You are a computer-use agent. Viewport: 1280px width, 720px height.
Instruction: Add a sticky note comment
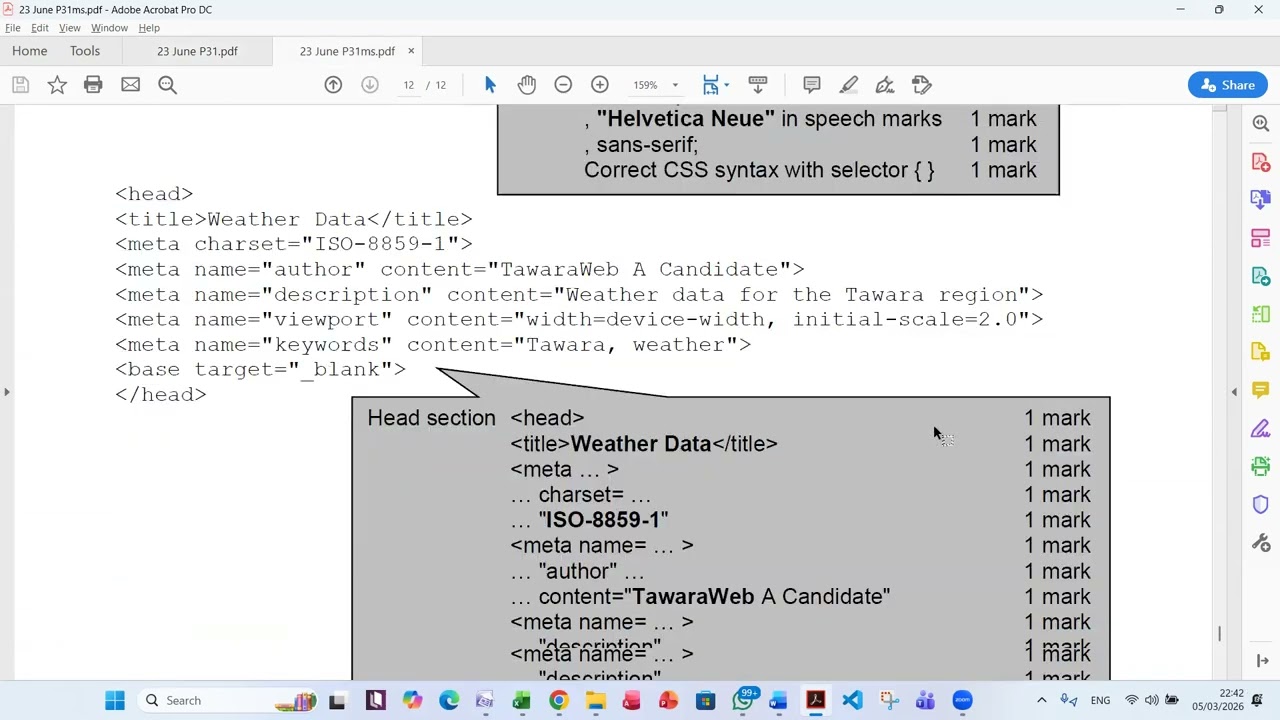point(812,85)
